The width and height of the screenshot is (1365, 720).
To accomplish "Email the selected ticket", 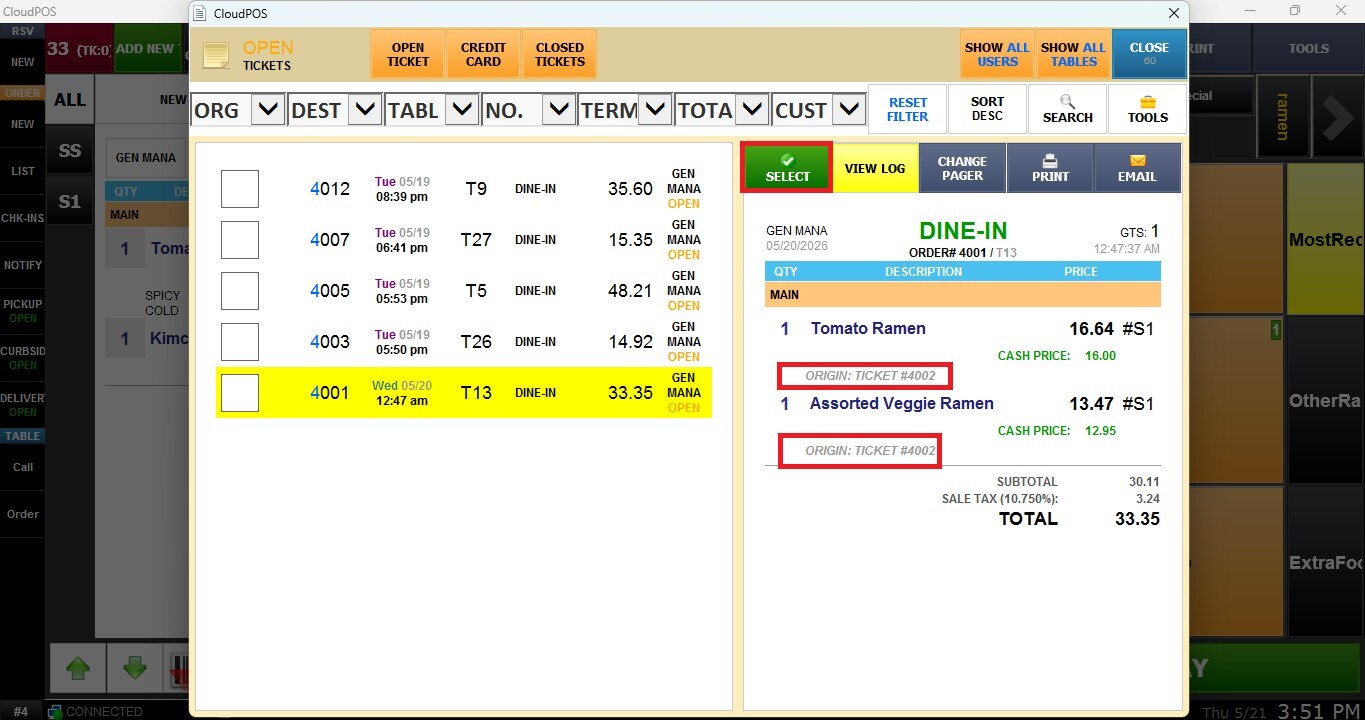I will pos(1137,168).
